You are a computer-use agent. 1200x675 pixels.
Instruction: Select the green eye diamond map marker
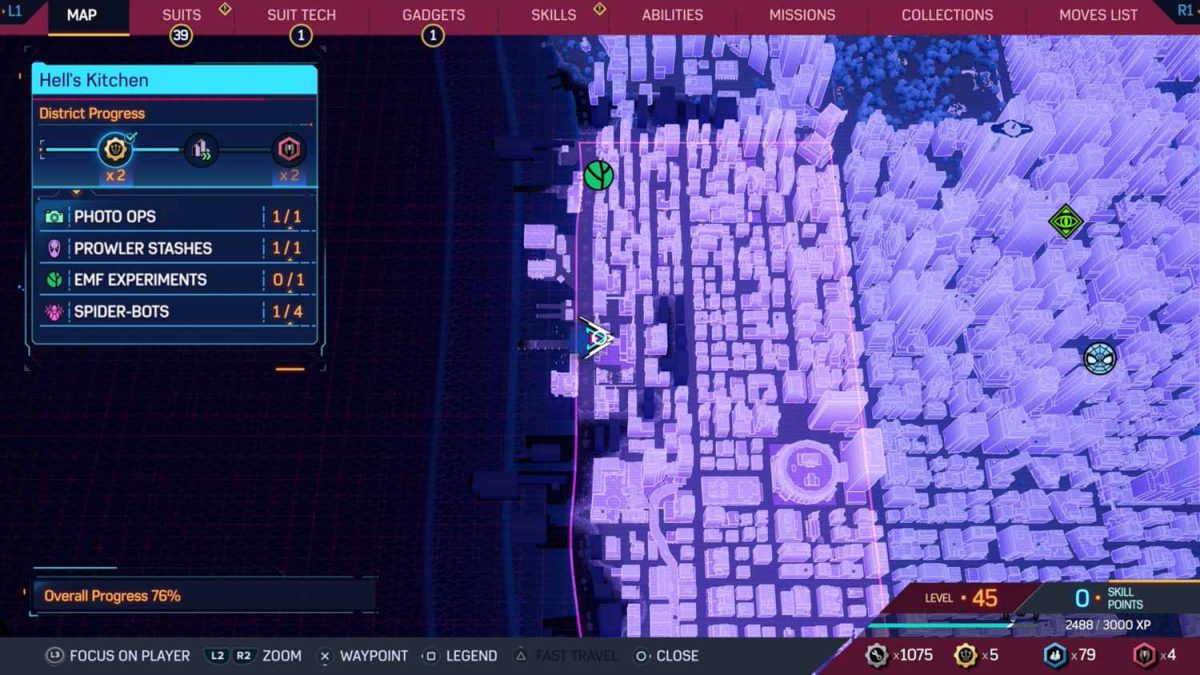[x=1066, y=222]
